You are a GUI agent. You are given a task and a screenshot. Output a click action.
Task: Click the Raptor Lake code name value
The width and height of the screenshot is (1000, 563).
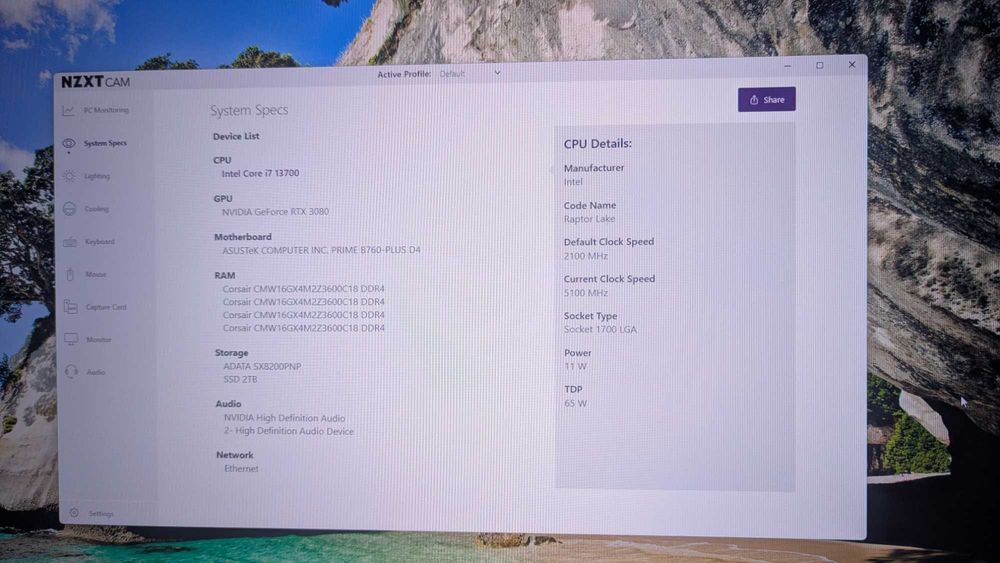589,219
